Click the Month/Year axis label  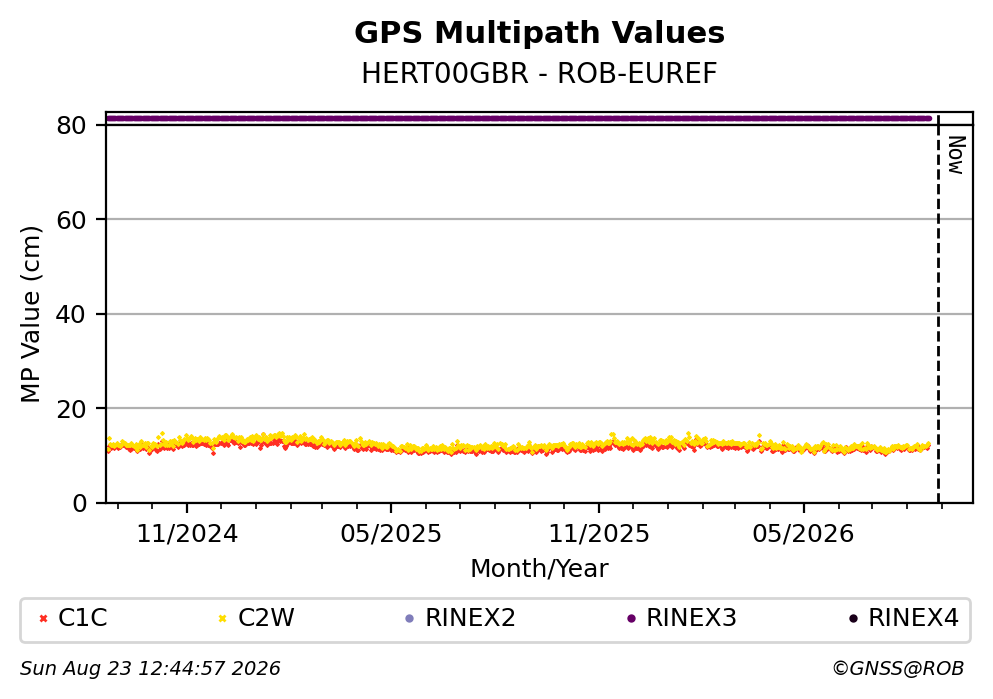540,569
